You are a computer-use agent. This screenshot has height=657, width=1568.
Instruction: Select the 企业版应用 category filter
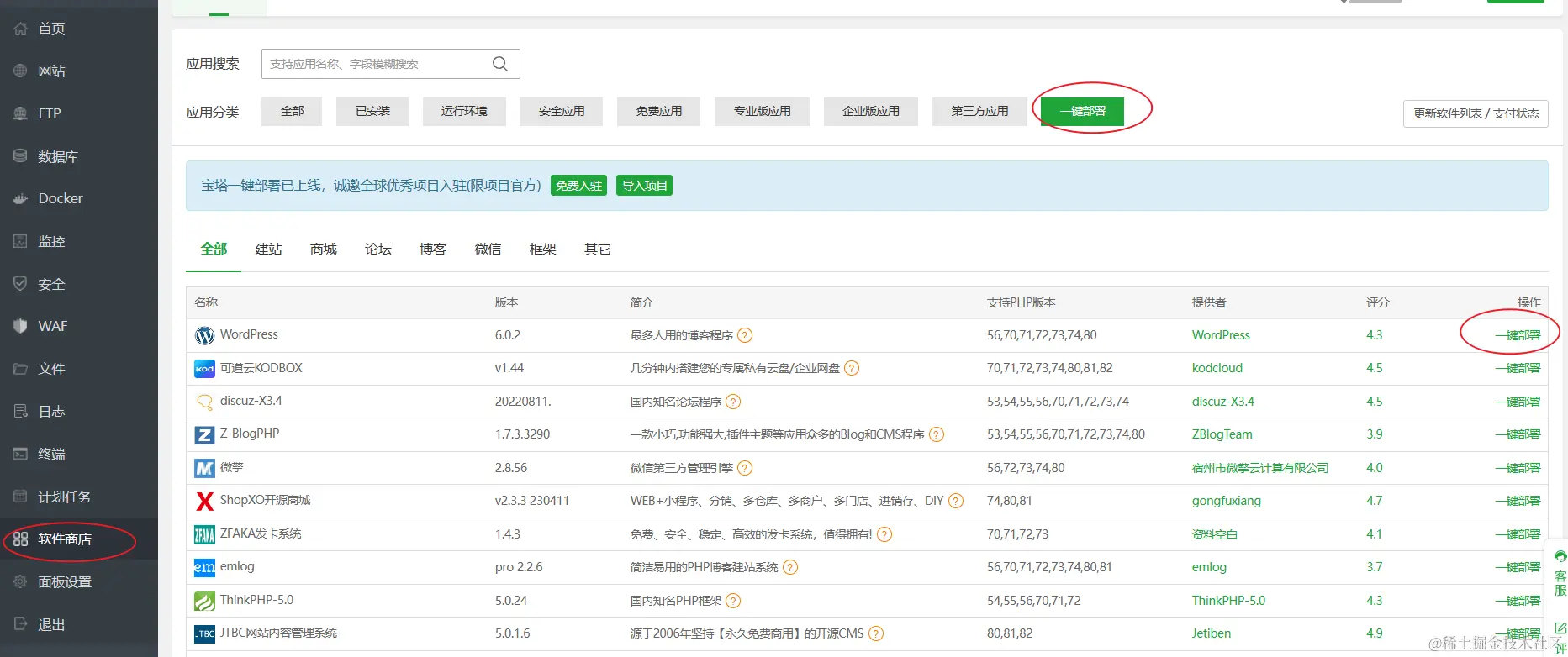pyautogui.click(x=871, y=111)
